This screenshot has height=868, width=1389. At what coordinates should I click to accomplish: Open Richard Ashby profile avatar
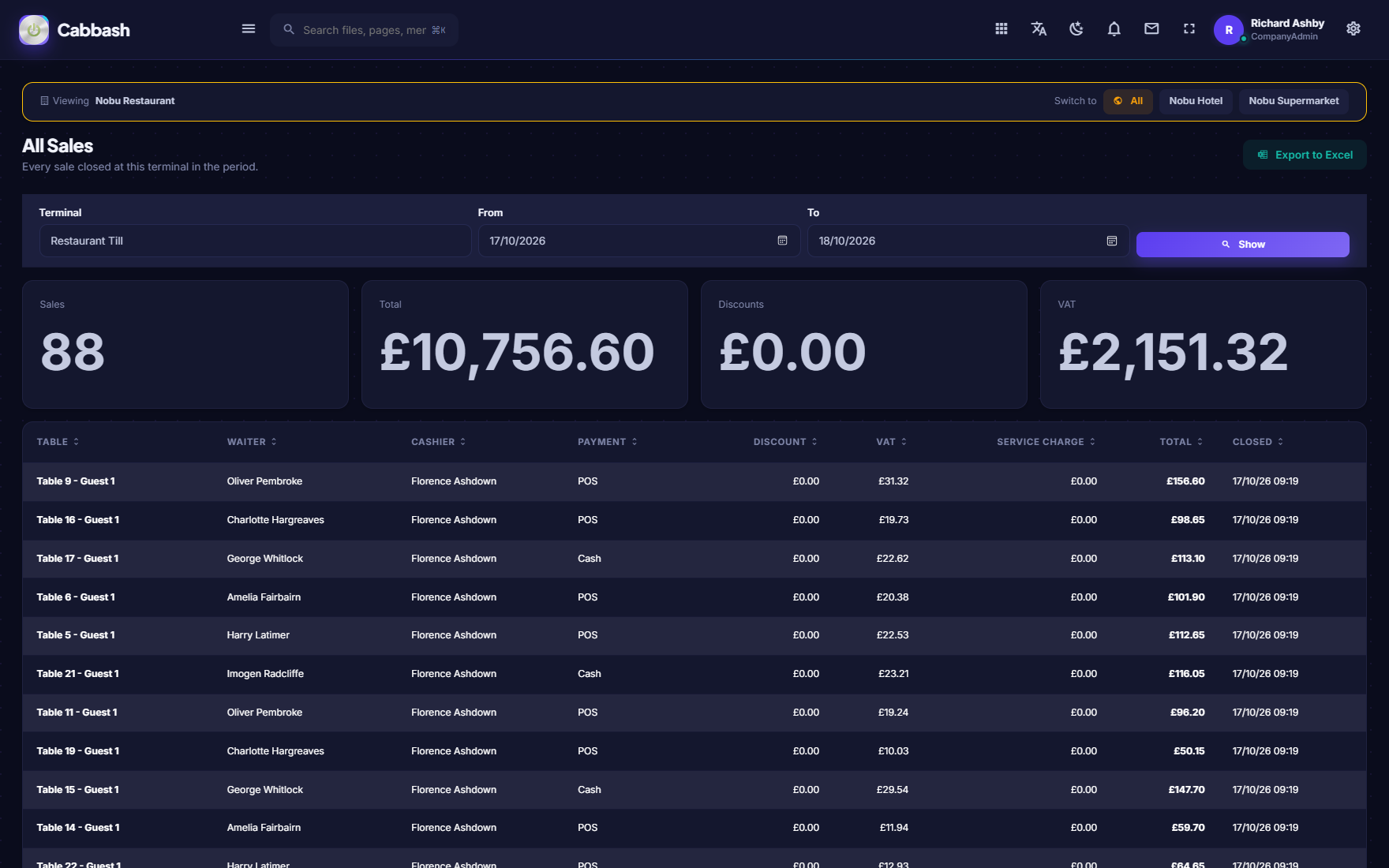point(1228,30)
